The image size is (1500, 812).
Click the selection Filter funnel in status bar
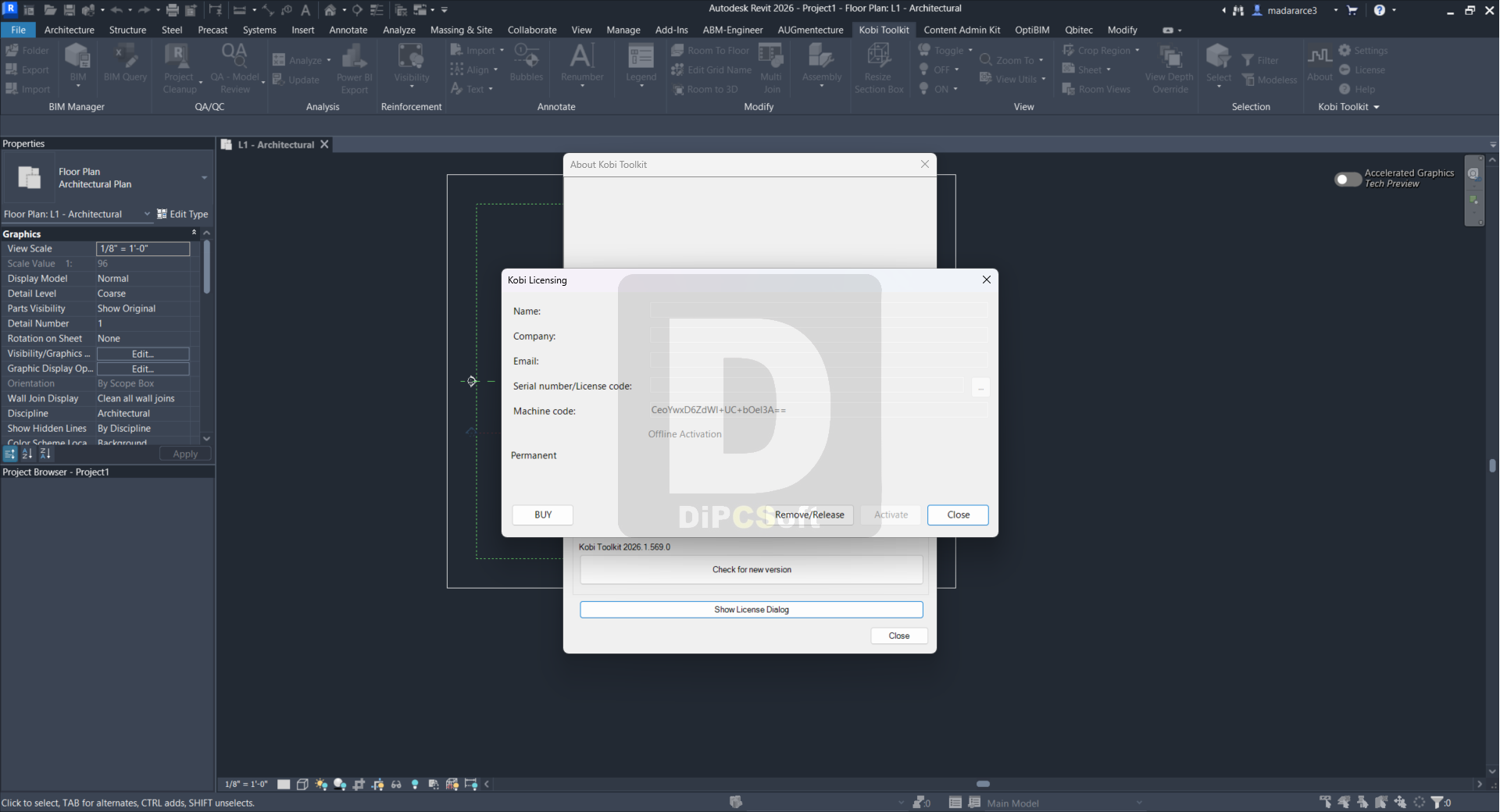[x=1438, y=802]
